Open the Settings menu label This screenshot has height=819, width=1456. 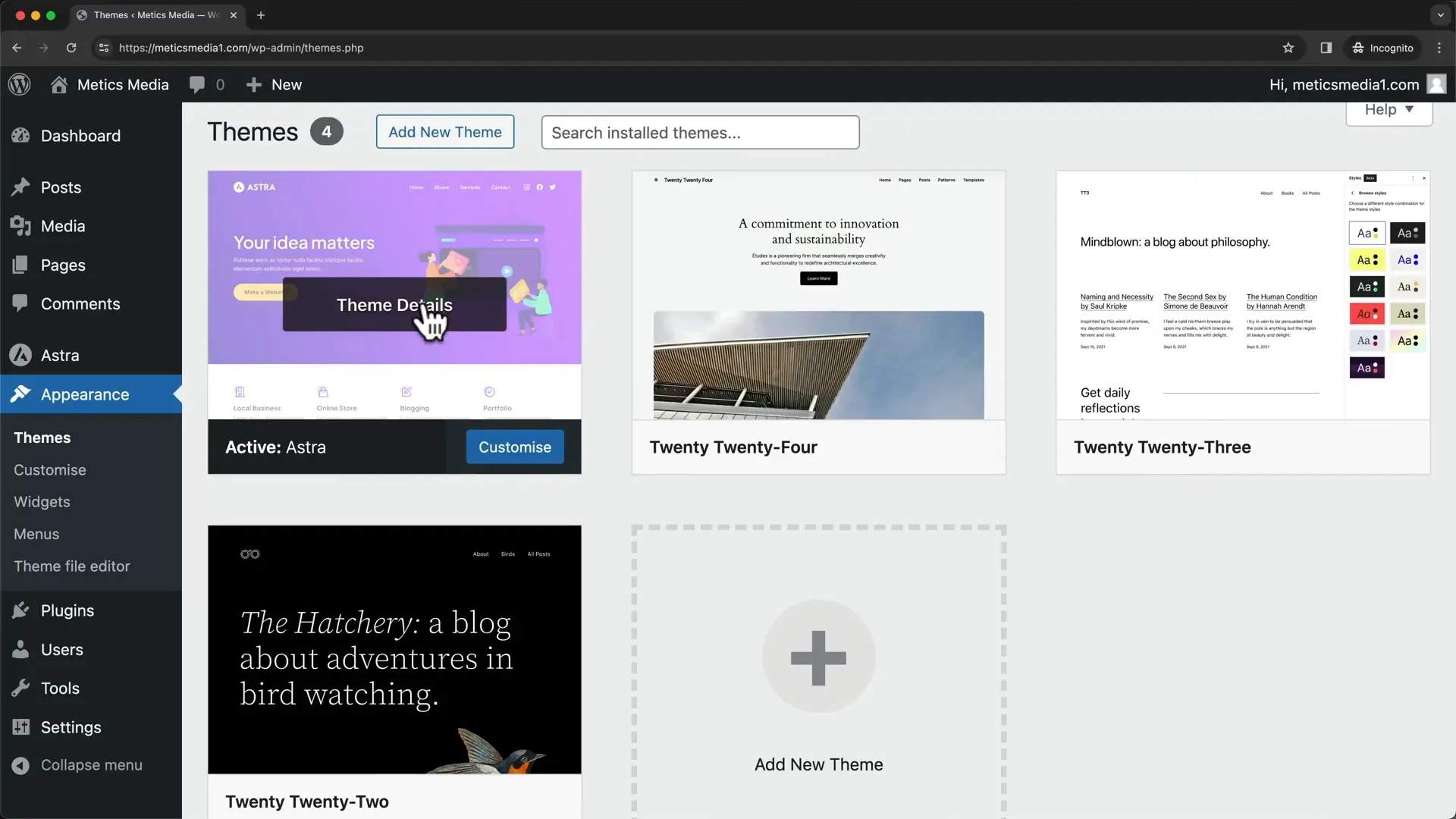coord(71,727)
